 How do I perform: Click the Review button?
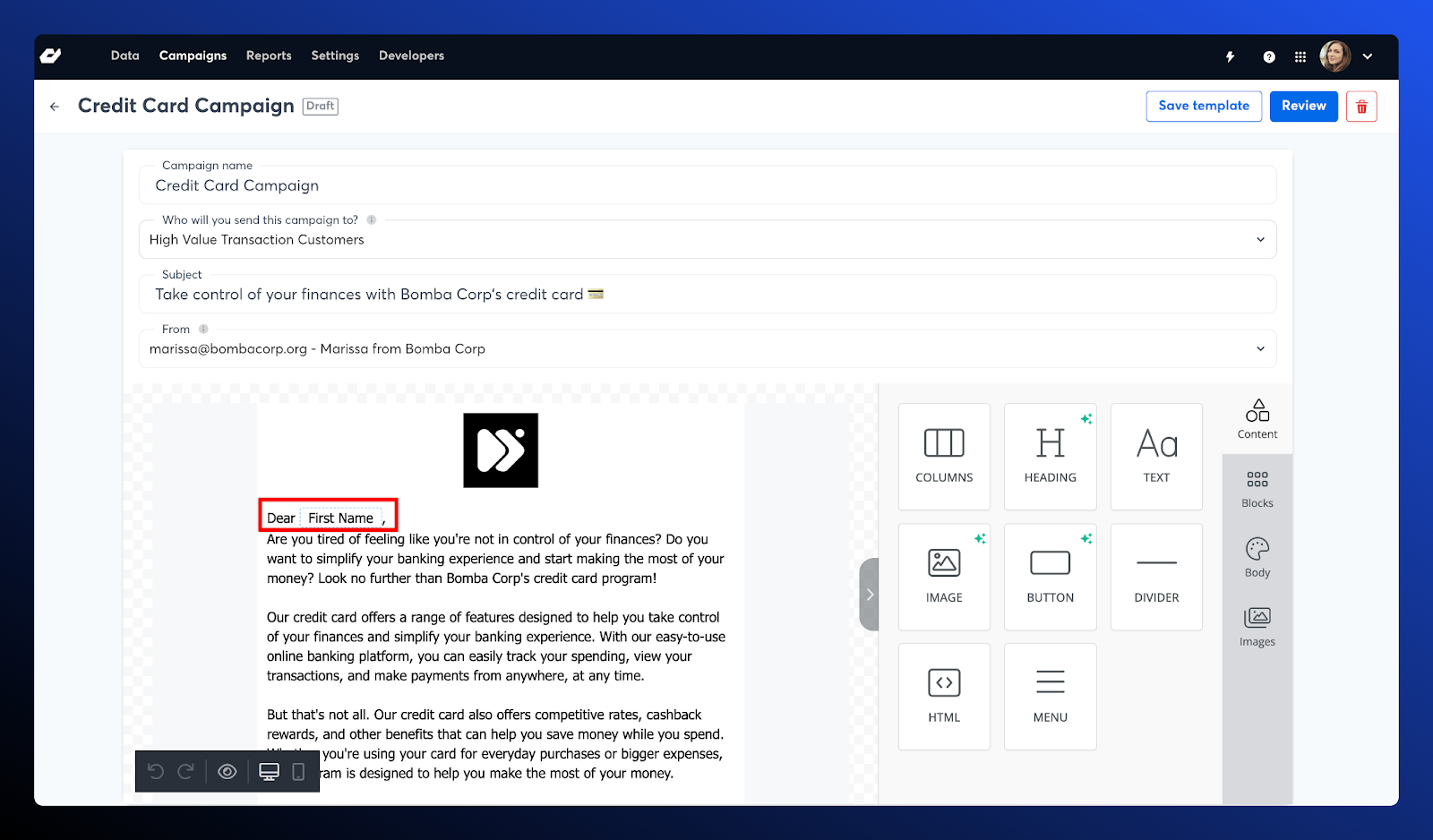[x=1303, y=106]
